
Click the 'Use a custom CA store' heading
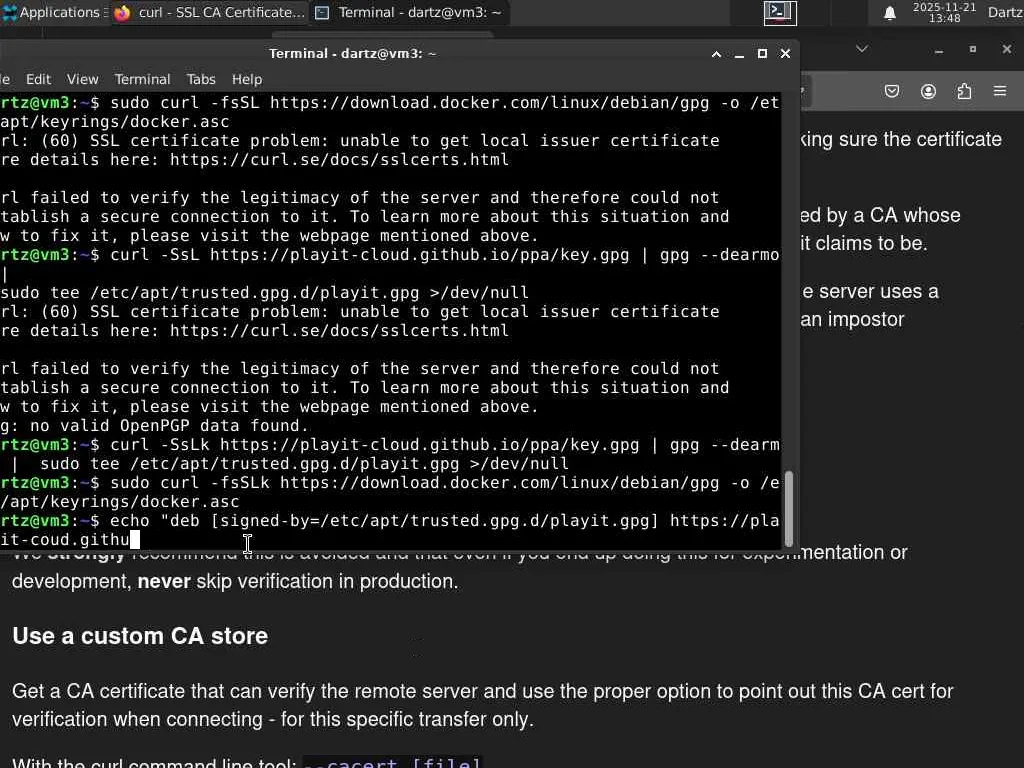[x=140, y=636]
